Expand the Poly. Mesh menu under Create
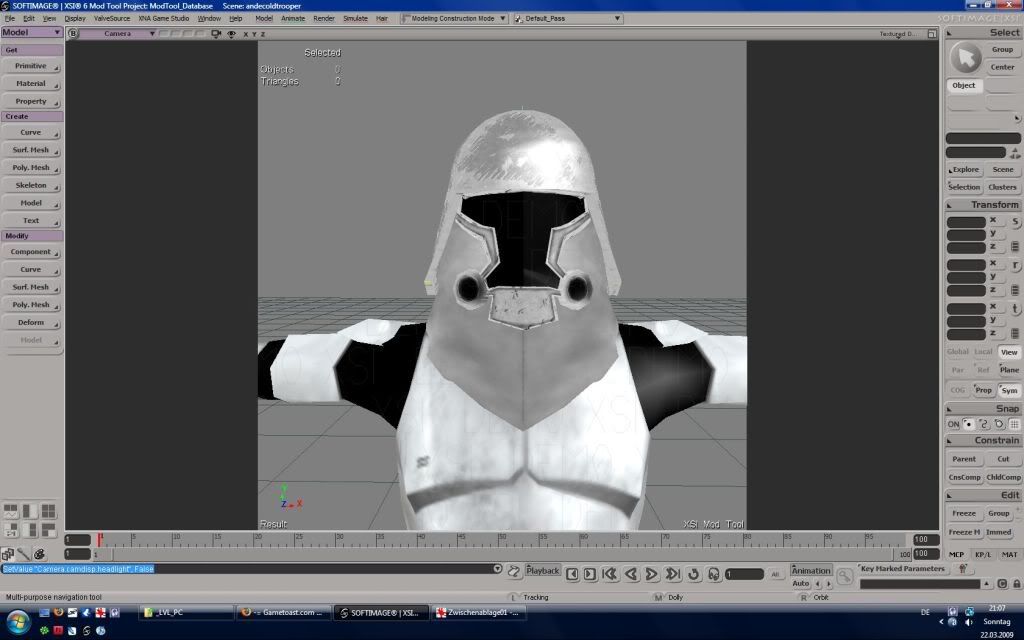Viewport: 1024px width, 640px height. pyautogui.click(x=31, y=168)
